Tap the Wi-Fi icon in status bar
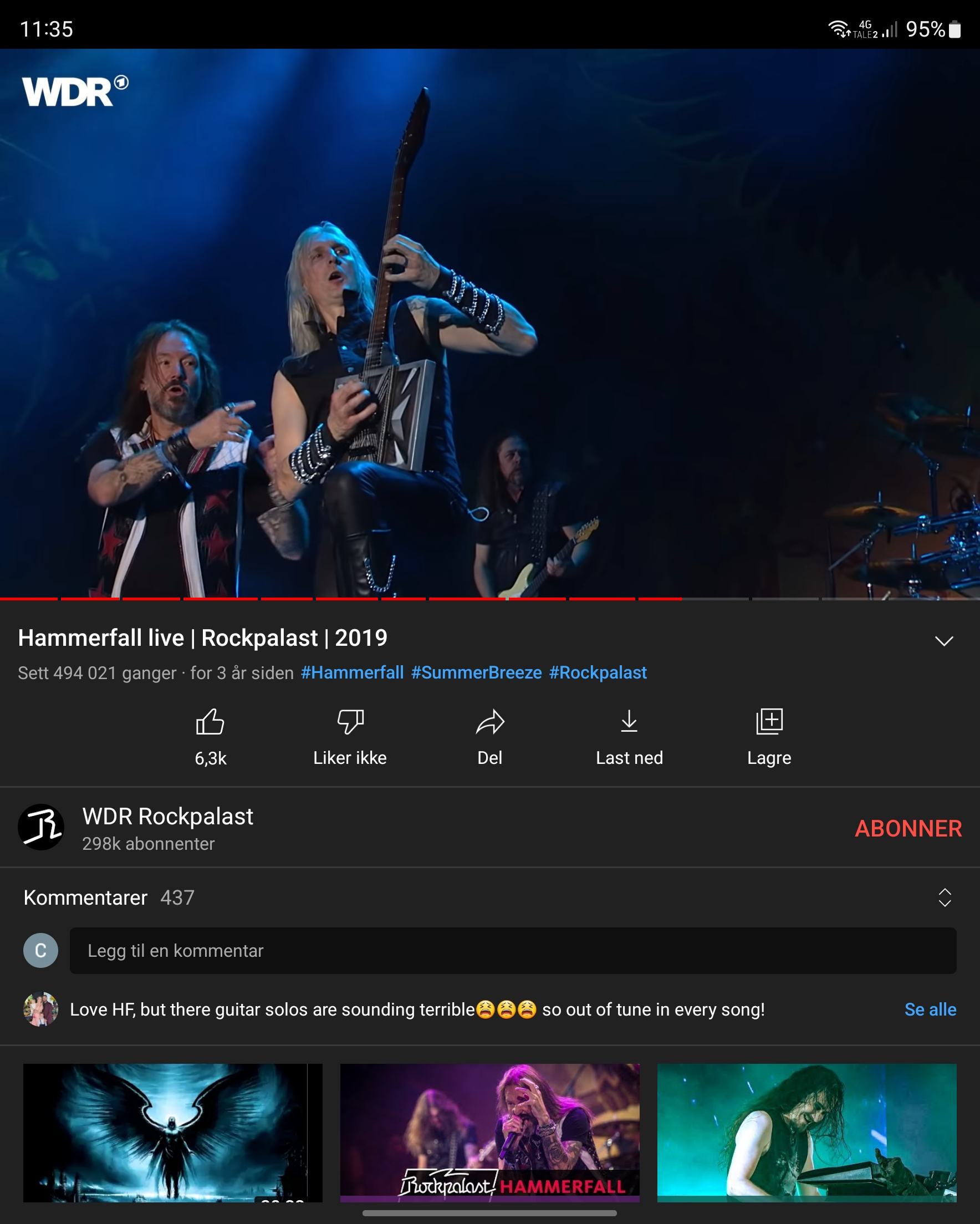 pos(839,28)
